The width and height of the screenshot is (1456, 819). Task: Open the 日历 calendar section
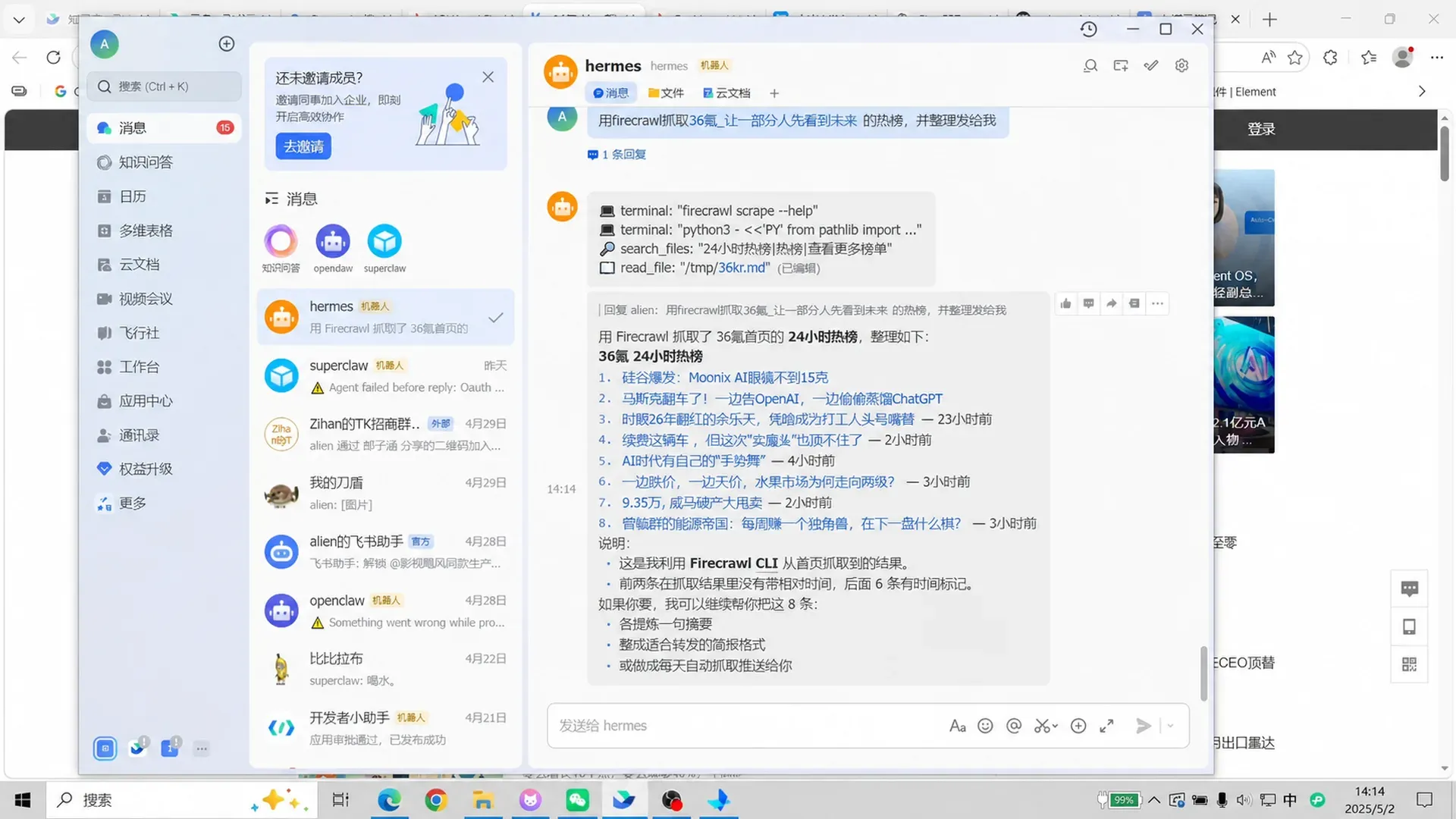(x=164, y=196)
